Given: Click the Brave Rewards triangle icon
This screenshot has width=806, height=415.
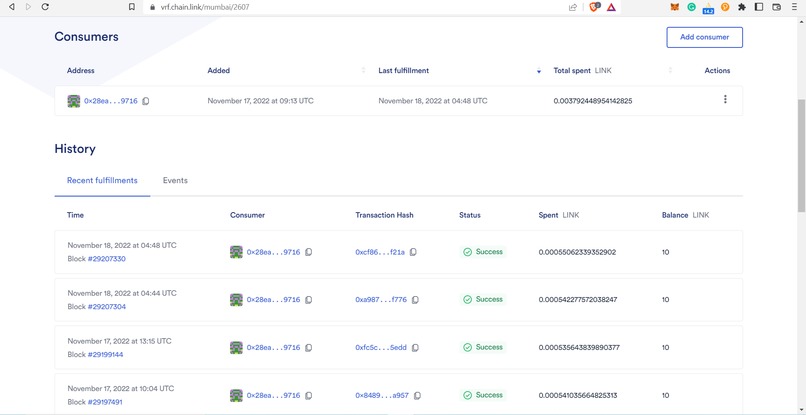Looking at the screenshot, I should click(611, 7).
